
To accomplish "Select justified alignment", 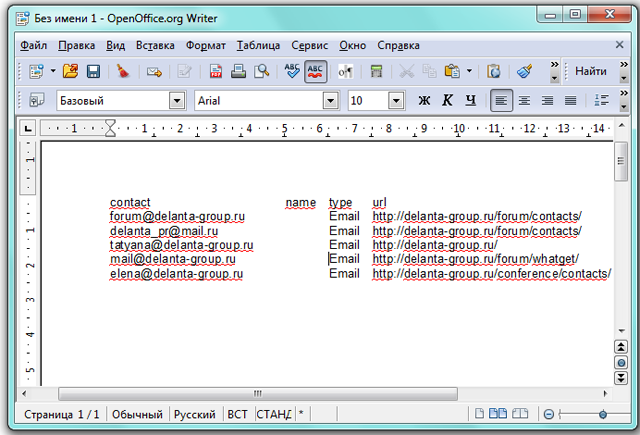I will click(571, 100).
